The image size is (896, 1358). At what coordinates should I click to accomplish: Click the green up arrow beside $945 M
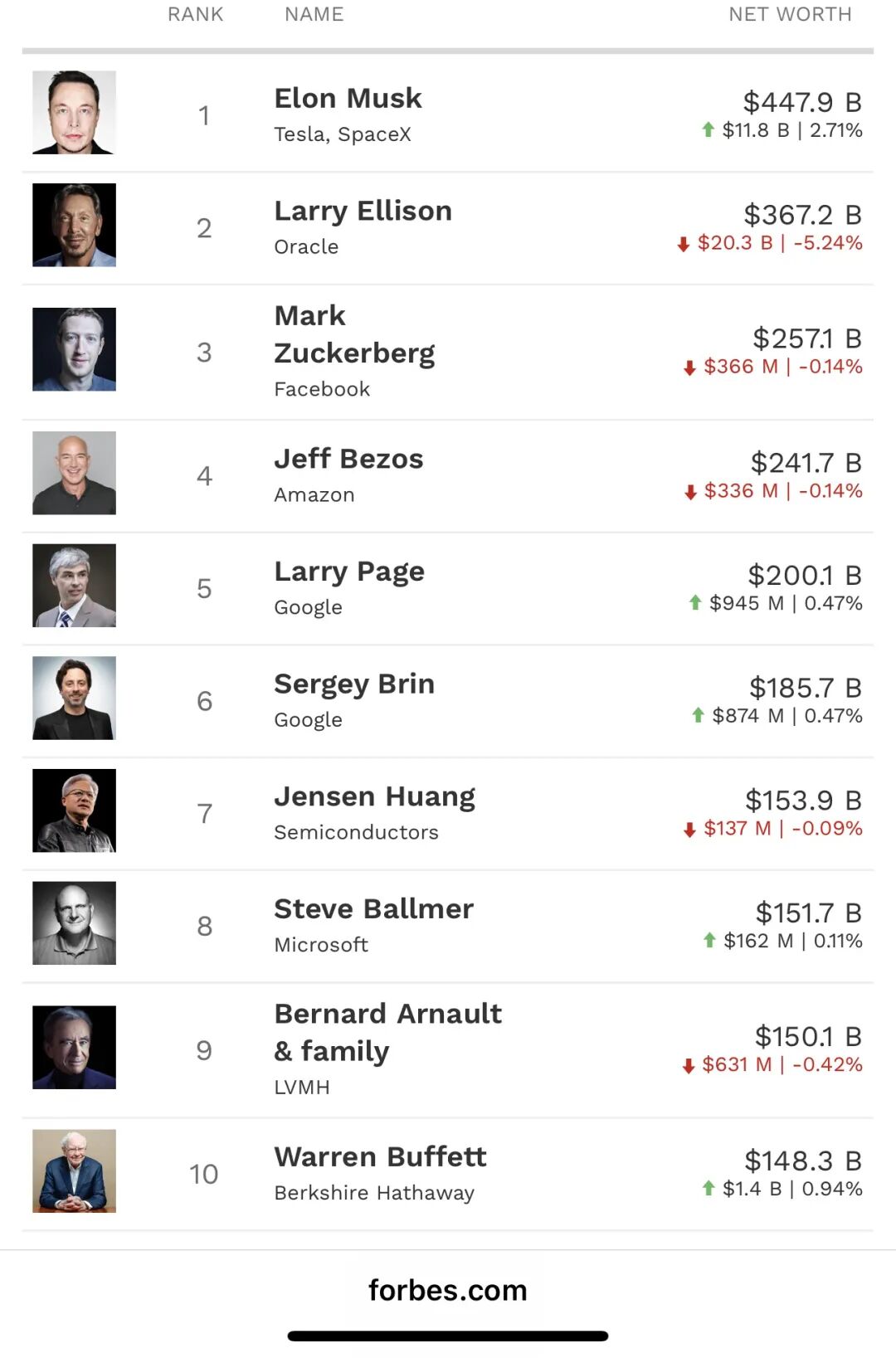tap(695, 602)
